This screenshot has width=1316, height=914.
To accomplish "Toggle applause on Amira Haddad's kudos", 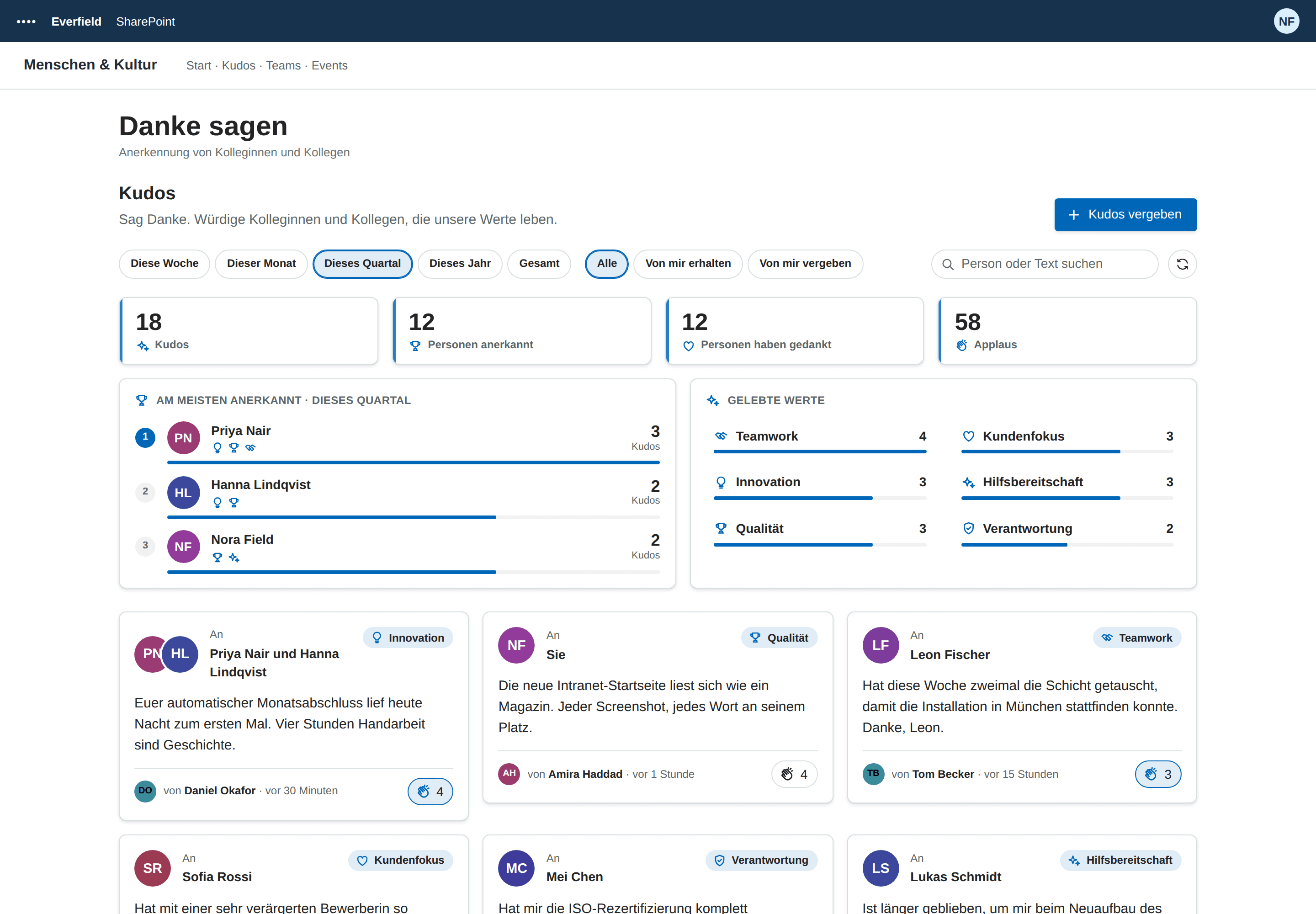I will pos(794,774).
